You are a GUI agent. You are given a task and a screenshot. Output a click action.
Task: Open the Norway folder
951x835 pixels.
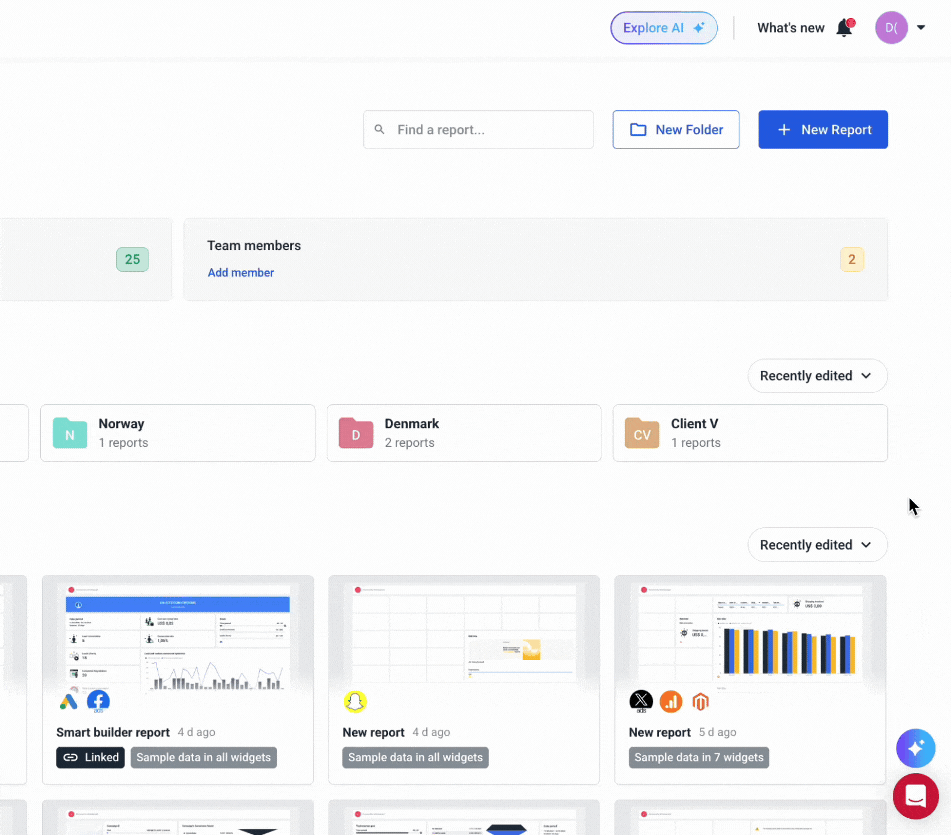click(177, 433)
